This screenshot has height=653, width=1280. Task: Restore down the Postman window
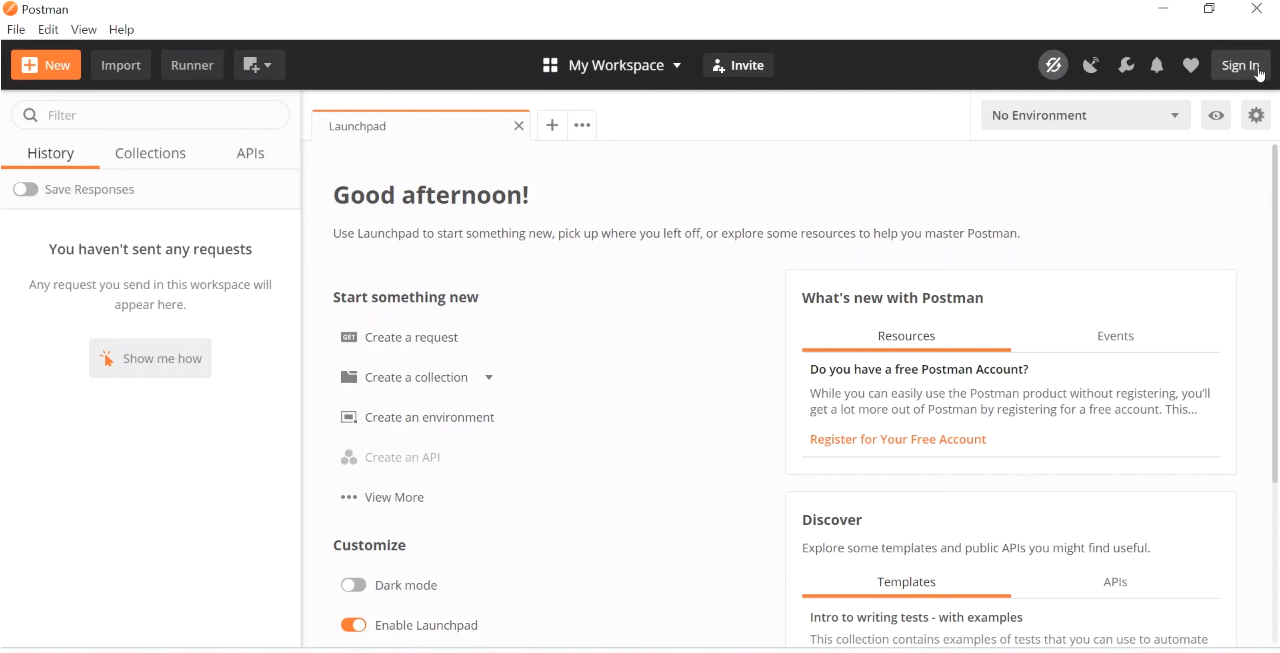(x=1209, y=9)
